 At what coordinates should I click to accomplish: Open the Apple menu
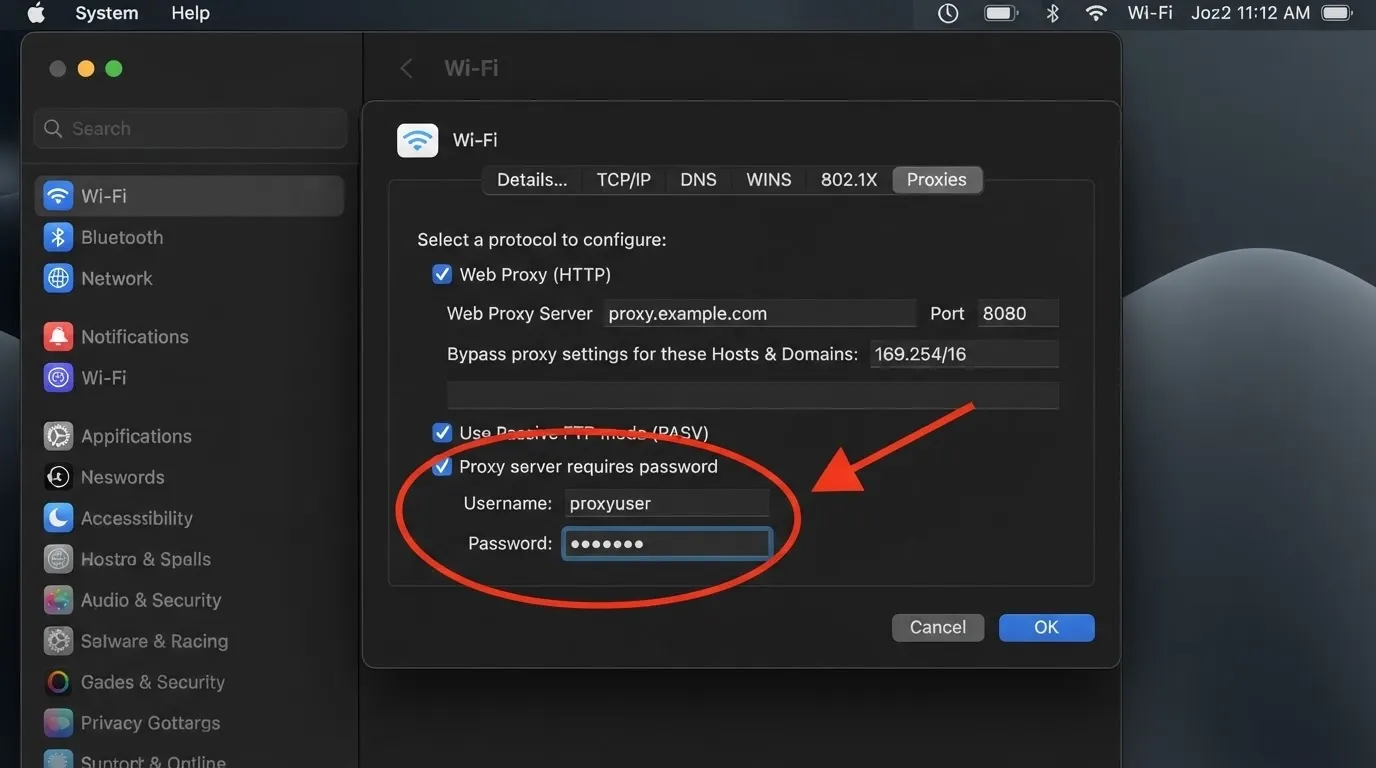point(36,13)
